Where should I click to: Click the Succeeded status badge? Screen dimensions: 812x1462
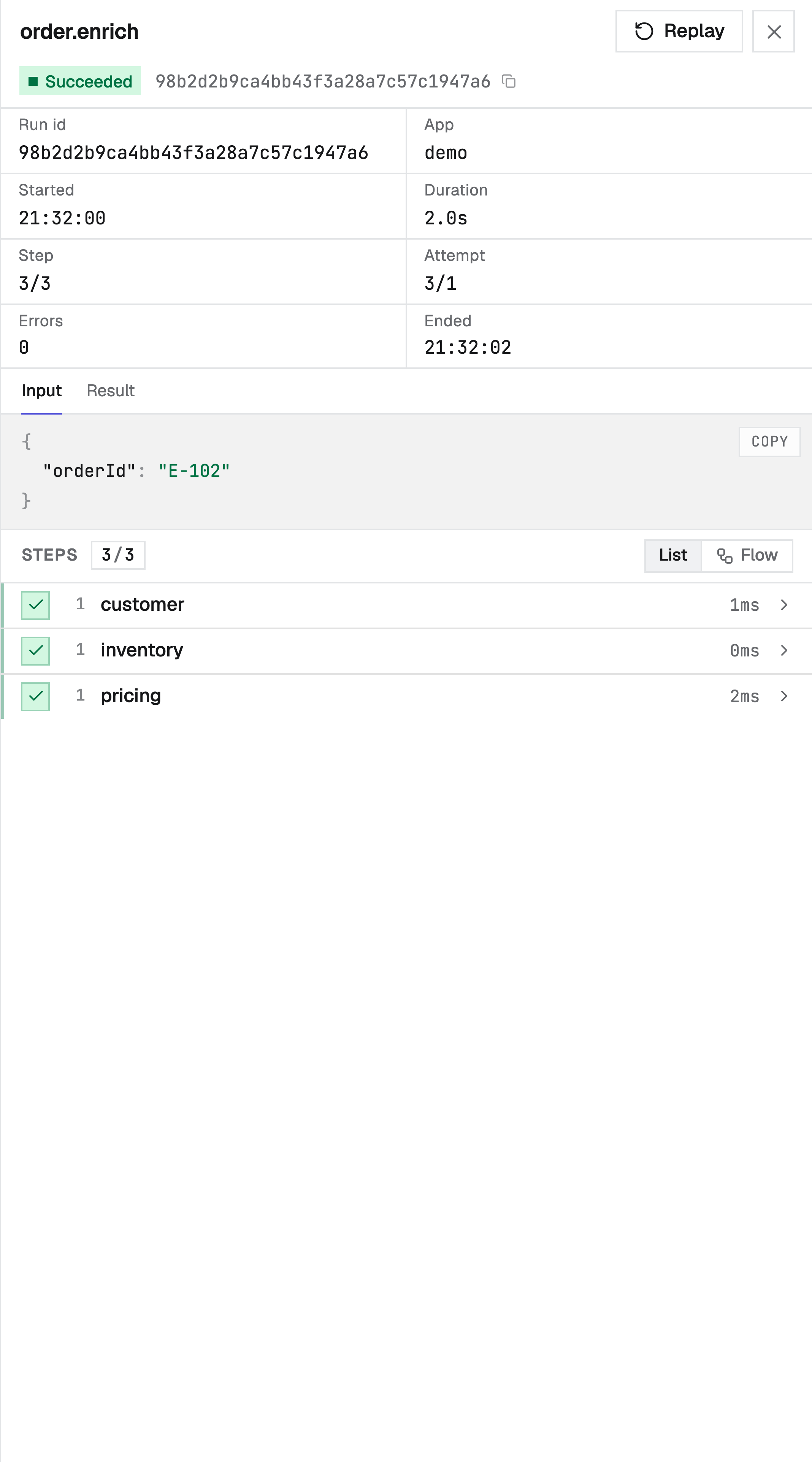coord(80,81)
